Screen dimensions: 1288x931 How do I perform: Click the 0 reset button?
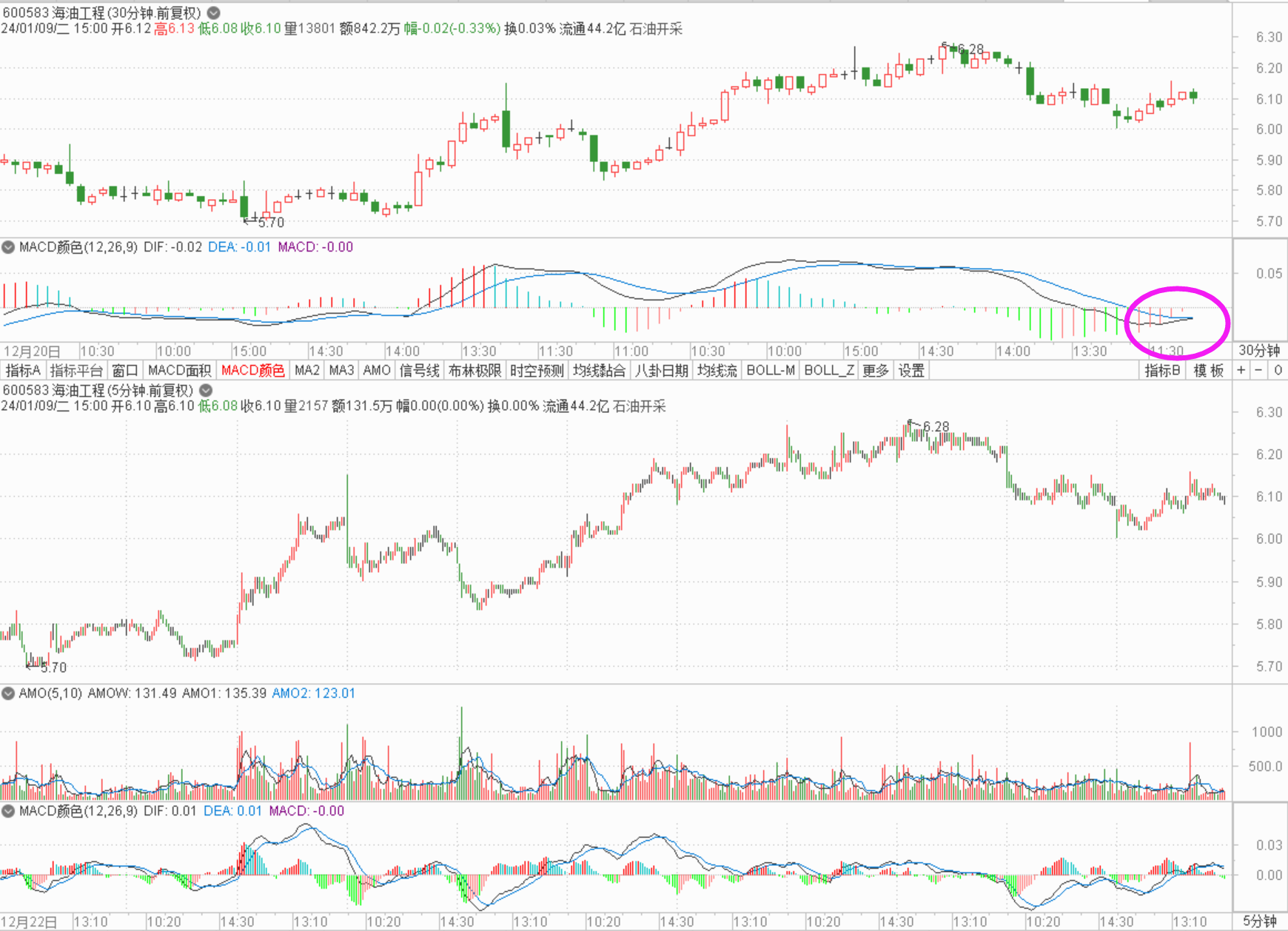(1278, 371)
